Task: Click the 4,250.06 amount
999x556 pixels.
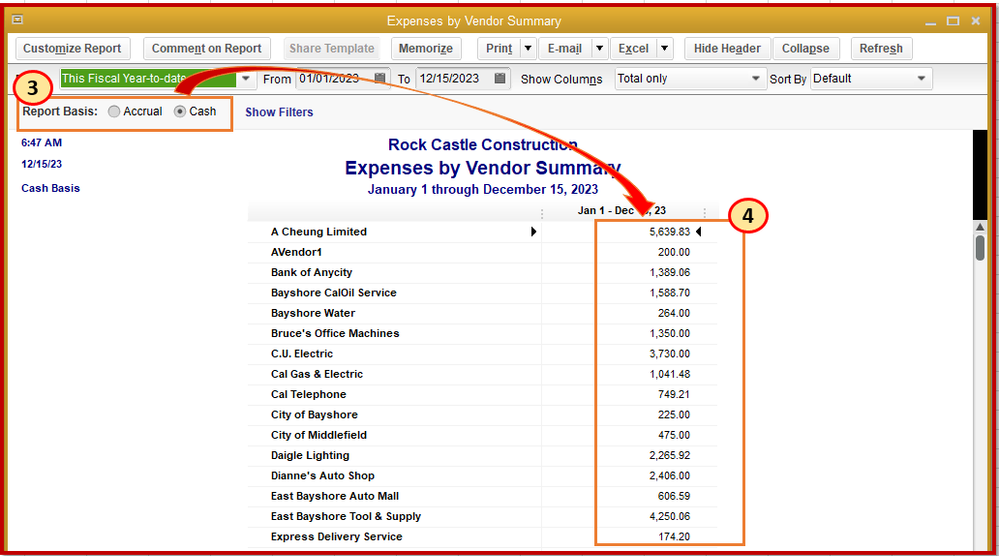Action: pos(670,517)
